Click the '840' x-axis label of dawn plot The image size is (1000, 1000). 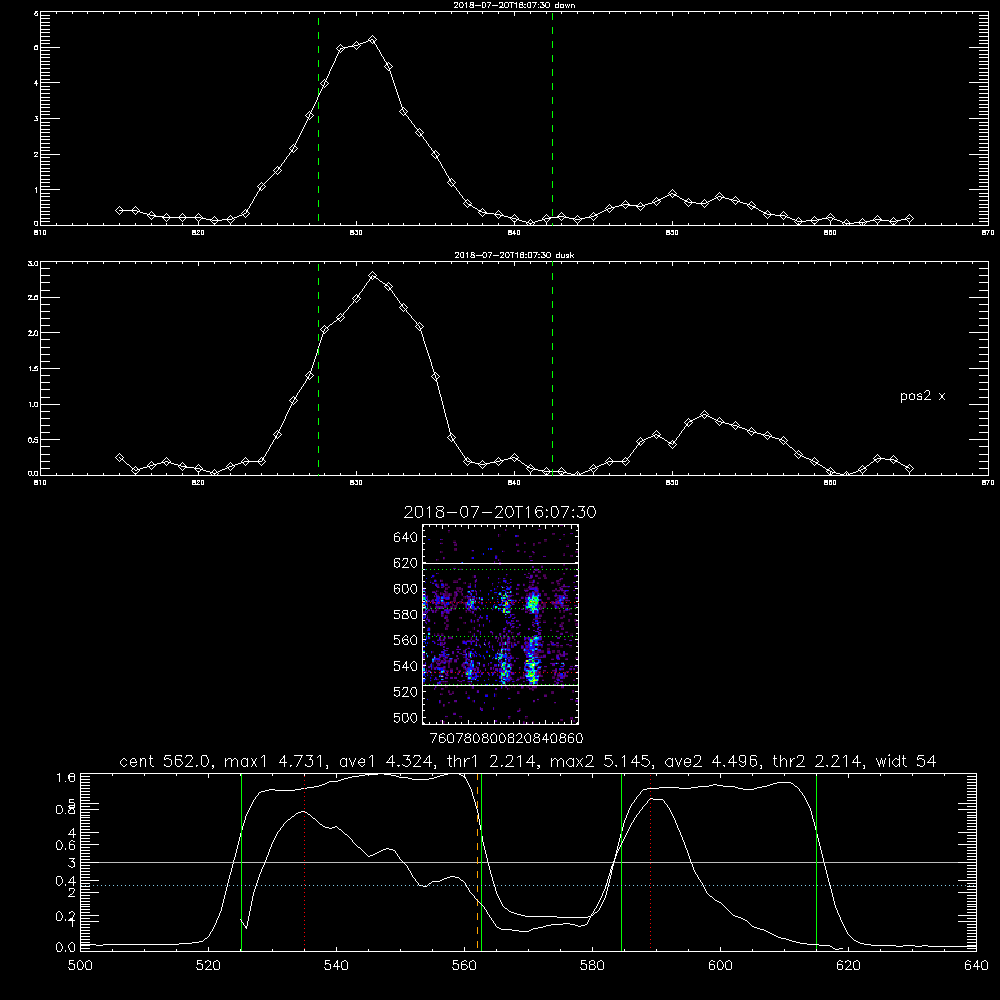pos(514,233)
